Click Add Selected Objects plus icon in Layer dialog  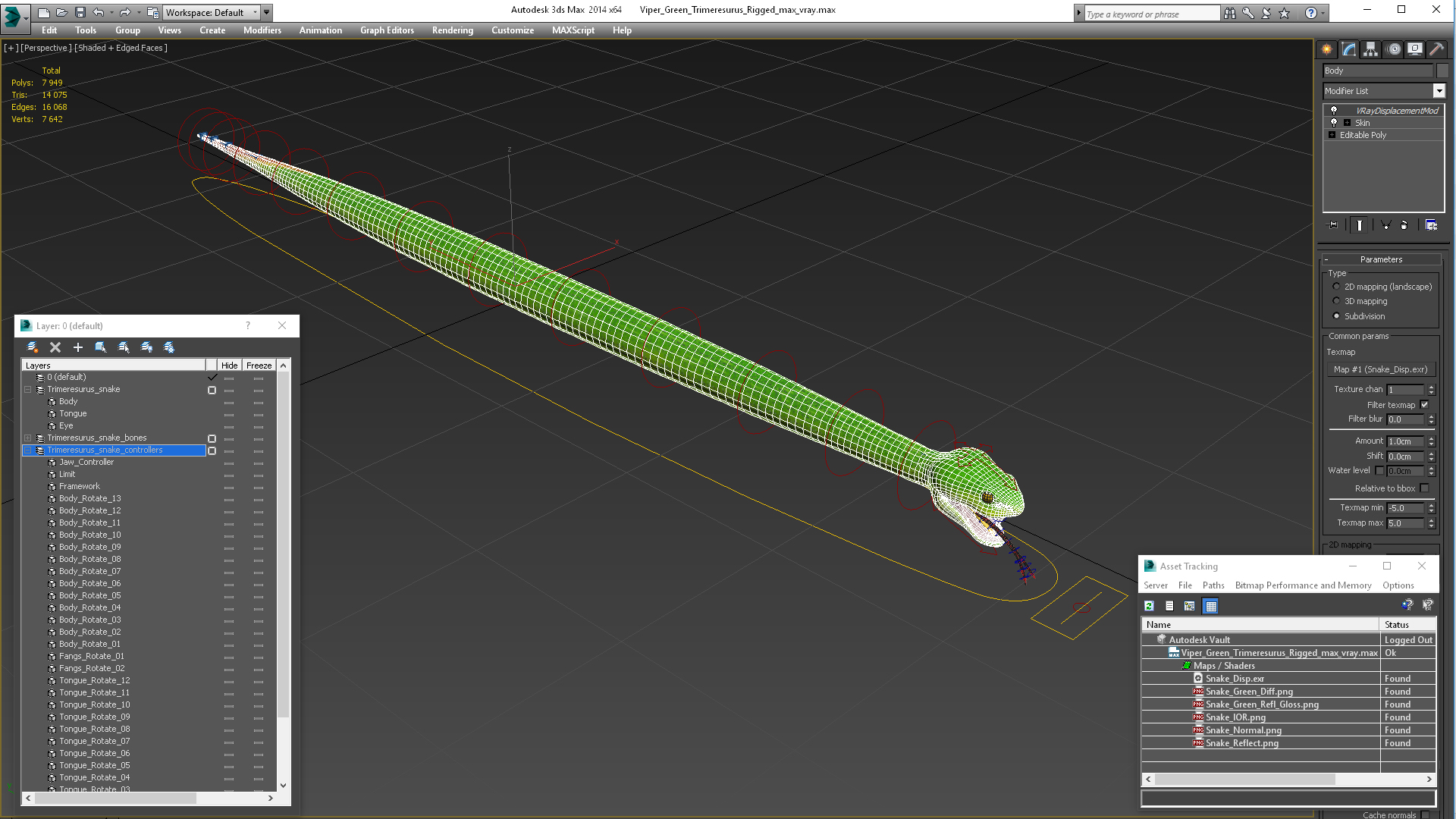(x=78, y=347)
